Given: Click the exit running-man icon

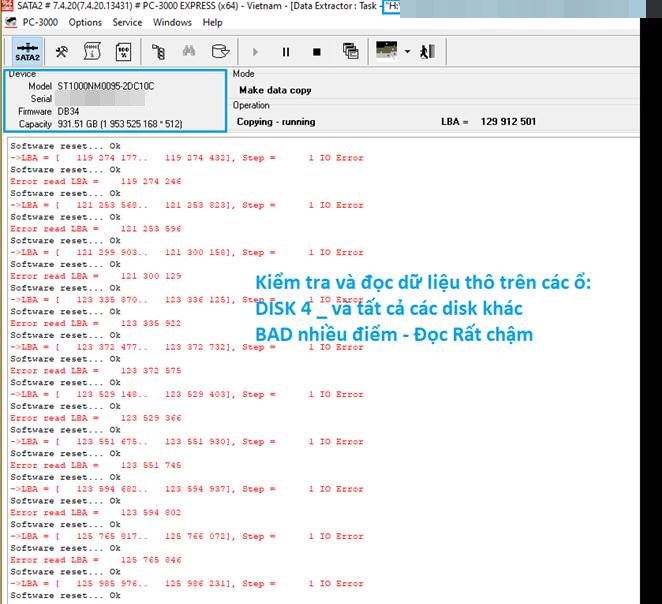Looking at the screenshot, I should coord(427,51).
